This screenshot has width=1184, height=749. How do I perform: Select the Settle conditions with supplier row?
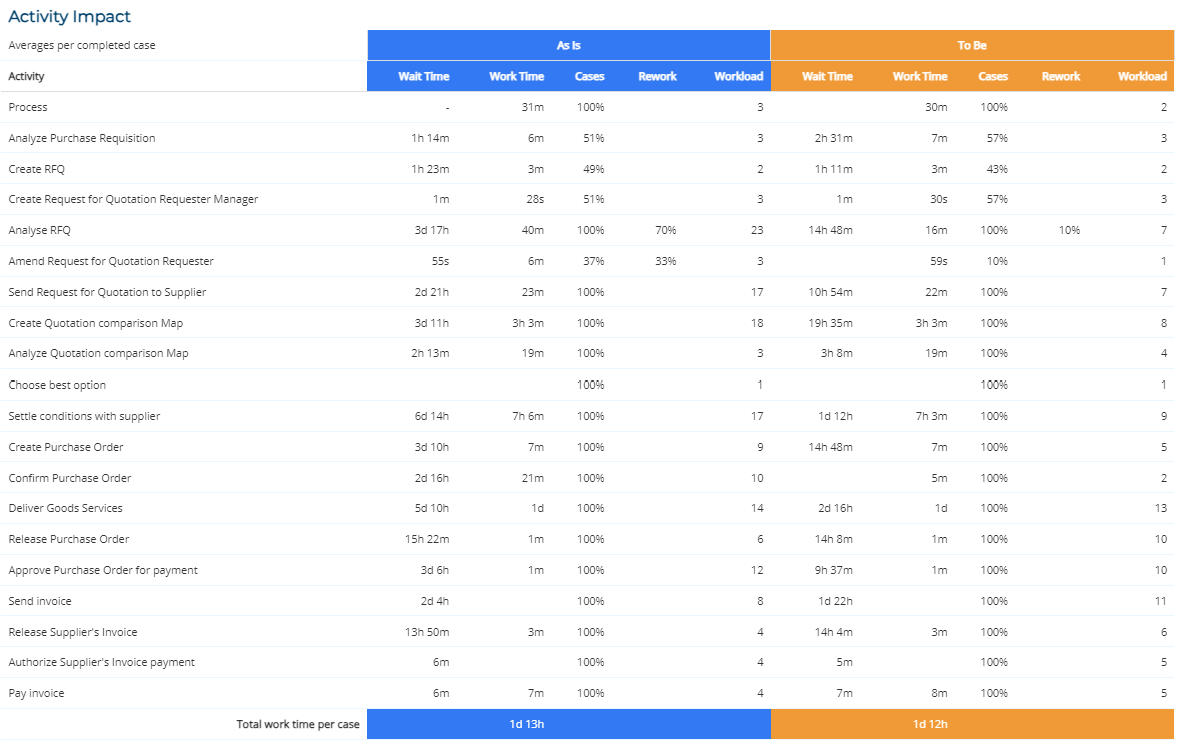coord(84,416)
